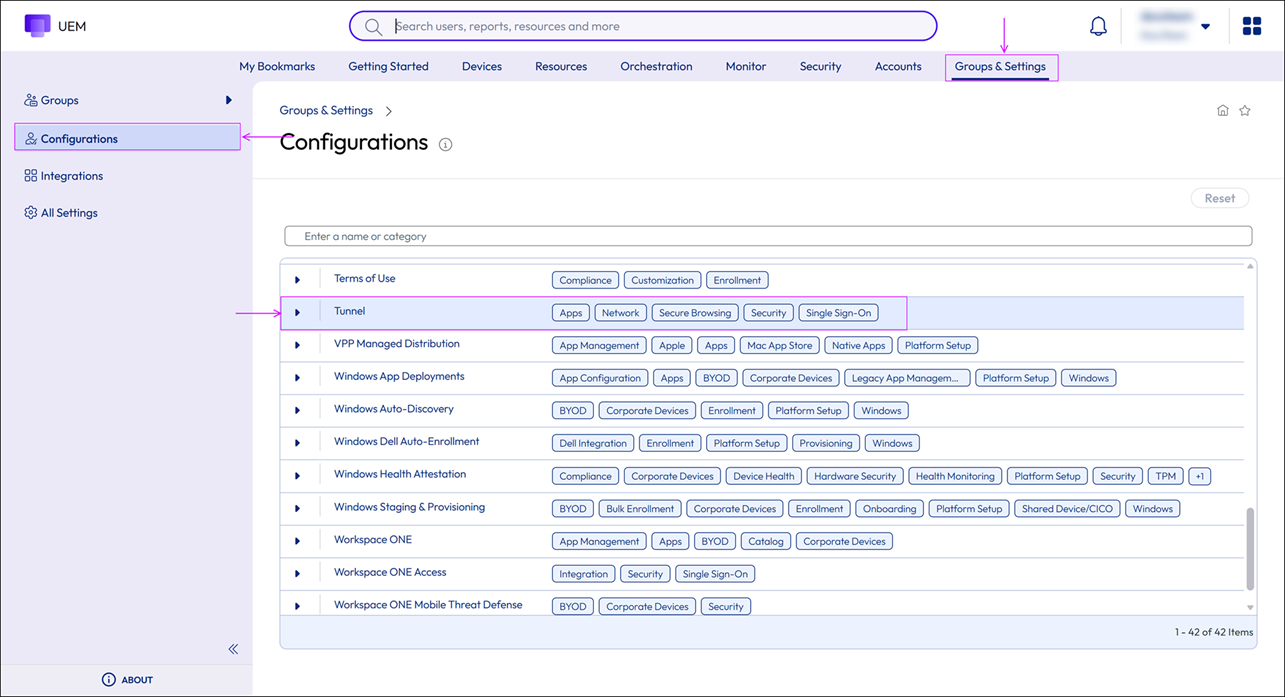Expand Workspace ONE Access row
Screen dimensions: 1285x697
(x=297, y=574)
